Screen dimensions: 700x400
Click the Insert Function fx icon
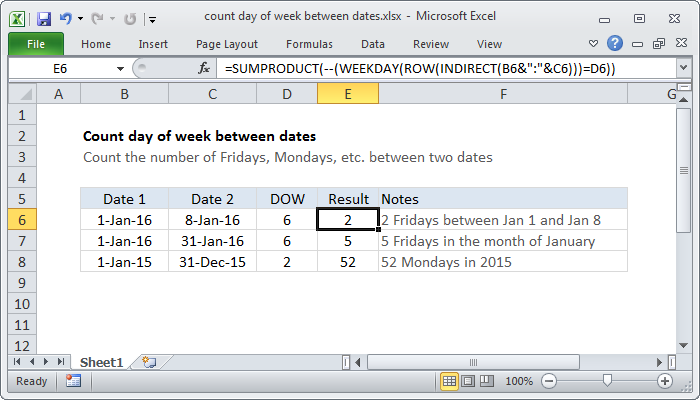[204, 68]
